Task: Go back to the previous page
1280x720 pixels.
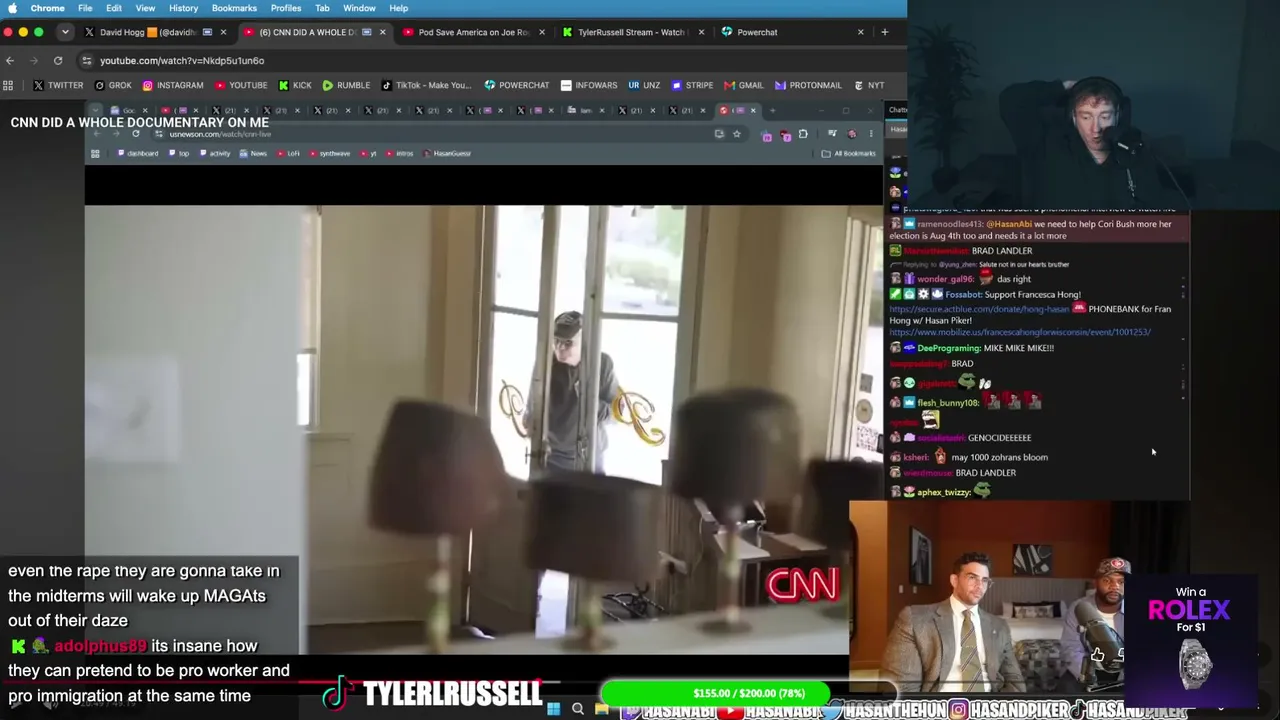Action: pos(10,61)
